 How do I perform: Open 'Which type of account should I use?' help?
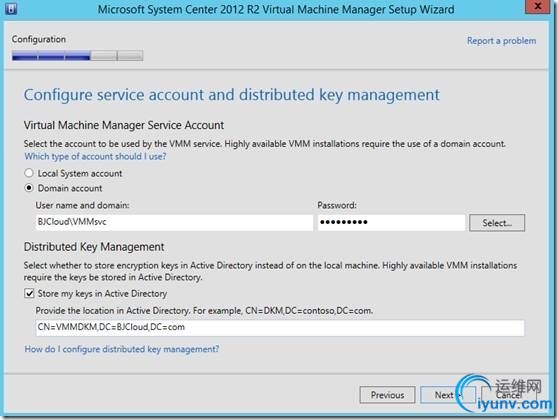point(95,156)
